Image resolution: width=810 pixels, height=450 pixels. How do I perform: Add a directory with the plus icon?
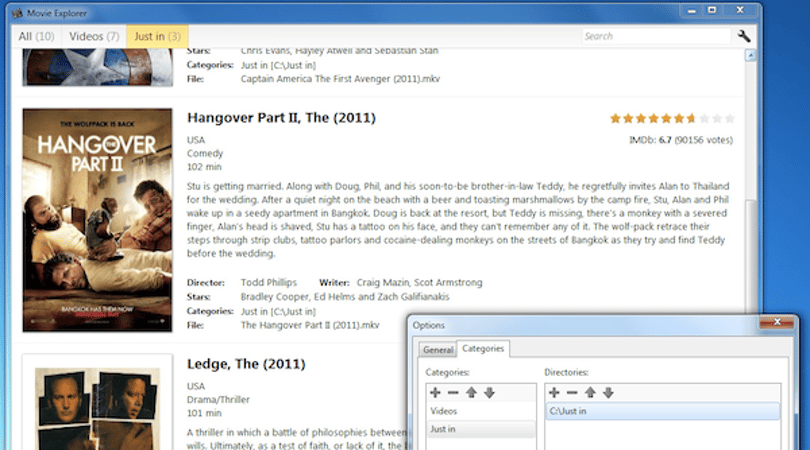(554, 393)
